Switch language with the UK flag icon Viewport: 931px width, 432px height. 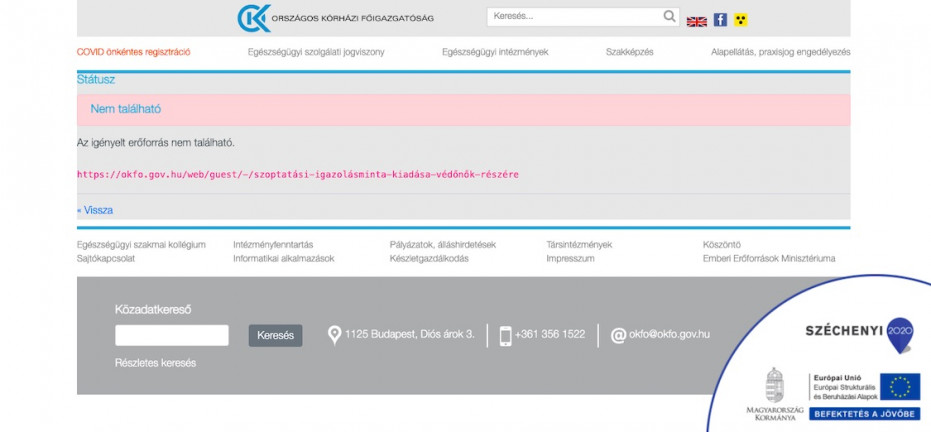[696, 21]
